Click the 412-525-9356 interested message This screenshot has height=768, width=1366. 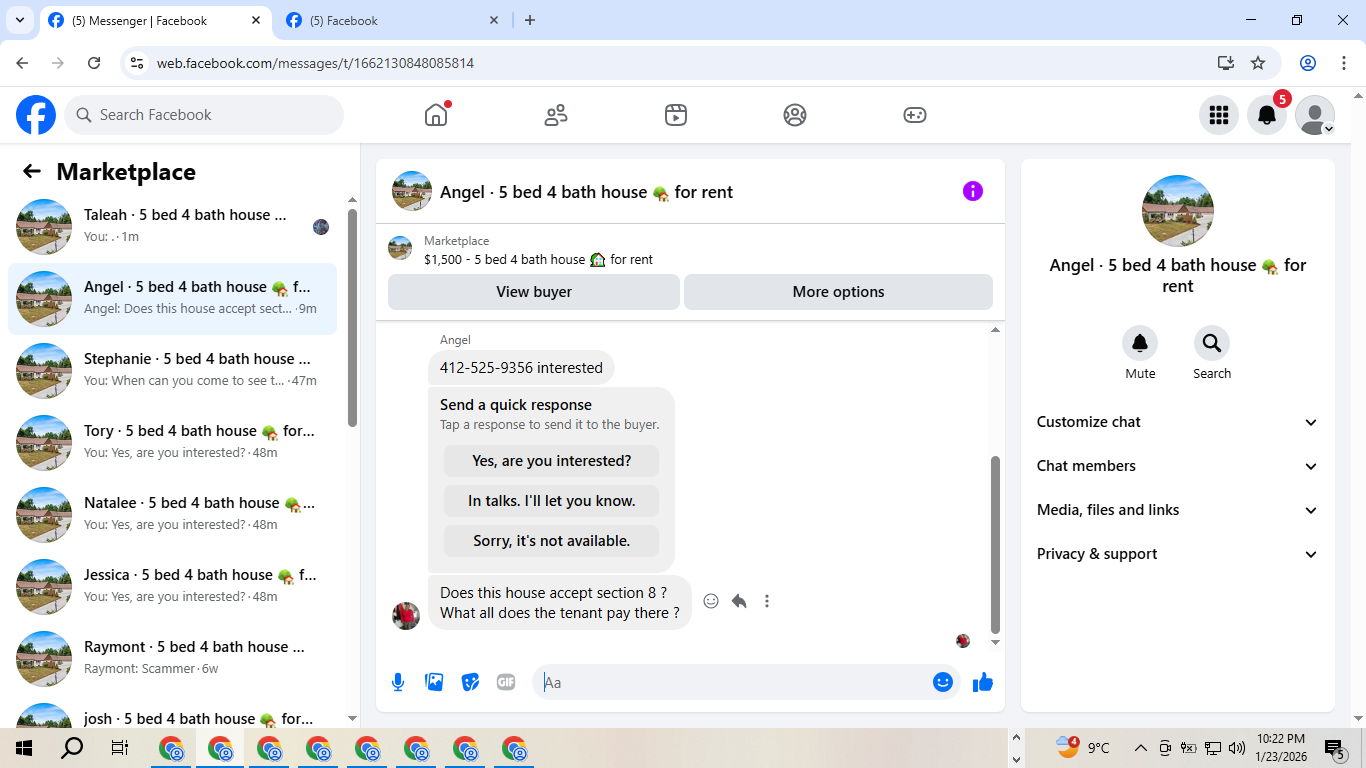(x=521, y=368)
